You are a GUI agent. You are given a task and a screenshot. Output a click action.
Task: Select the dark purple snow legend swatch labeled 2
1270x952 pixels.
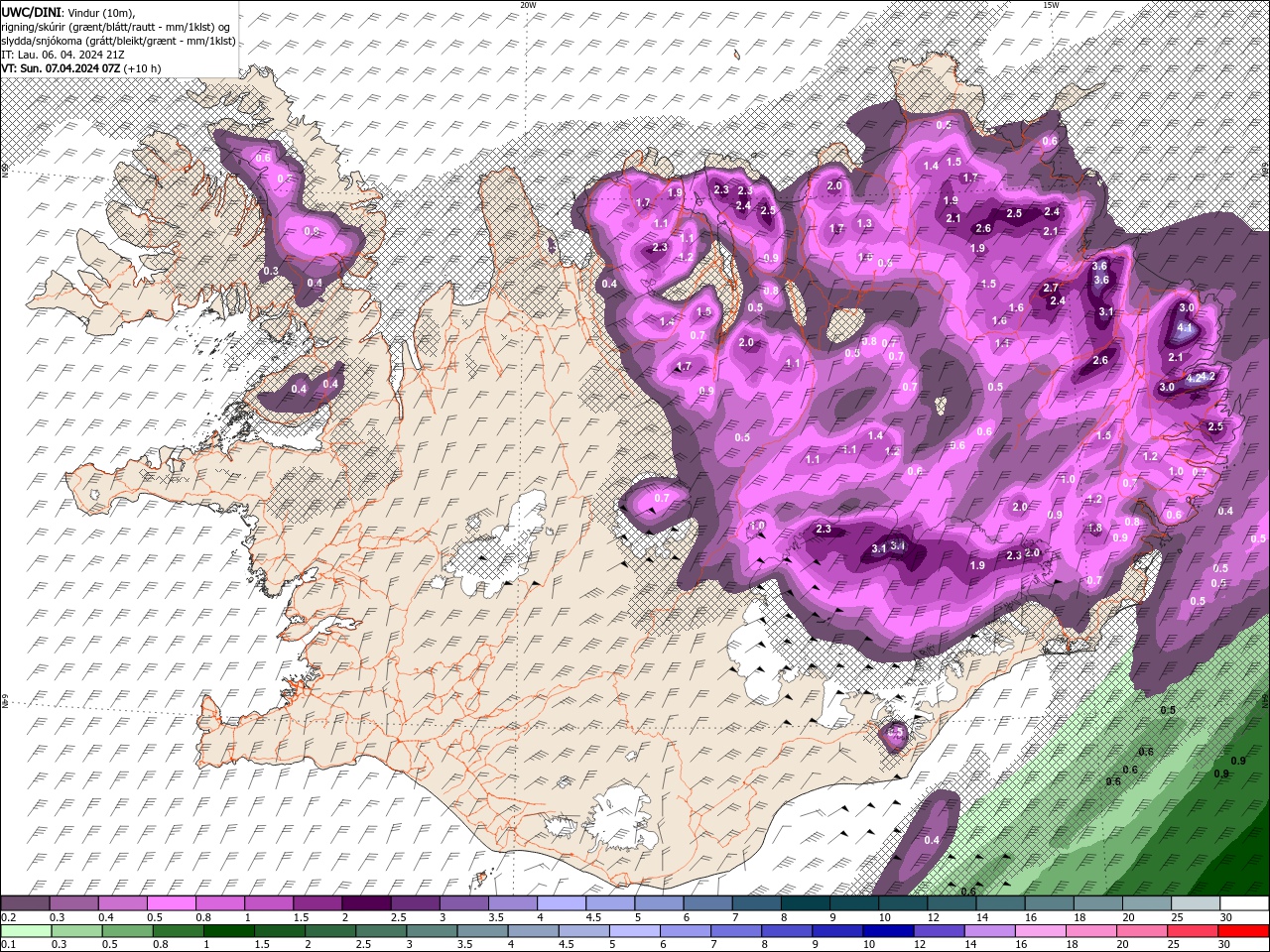tap(365, 903)
